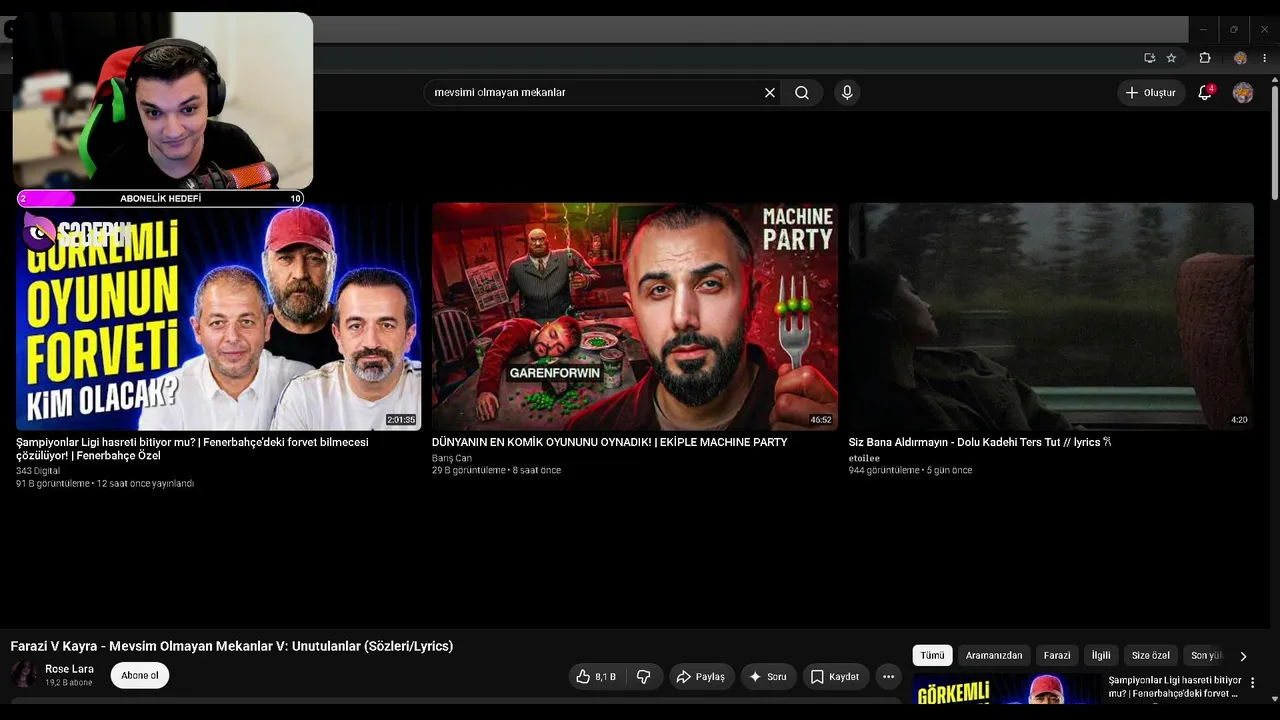
Task: Subscribe with the Abone ol button
Action: [x=140, y=676]
